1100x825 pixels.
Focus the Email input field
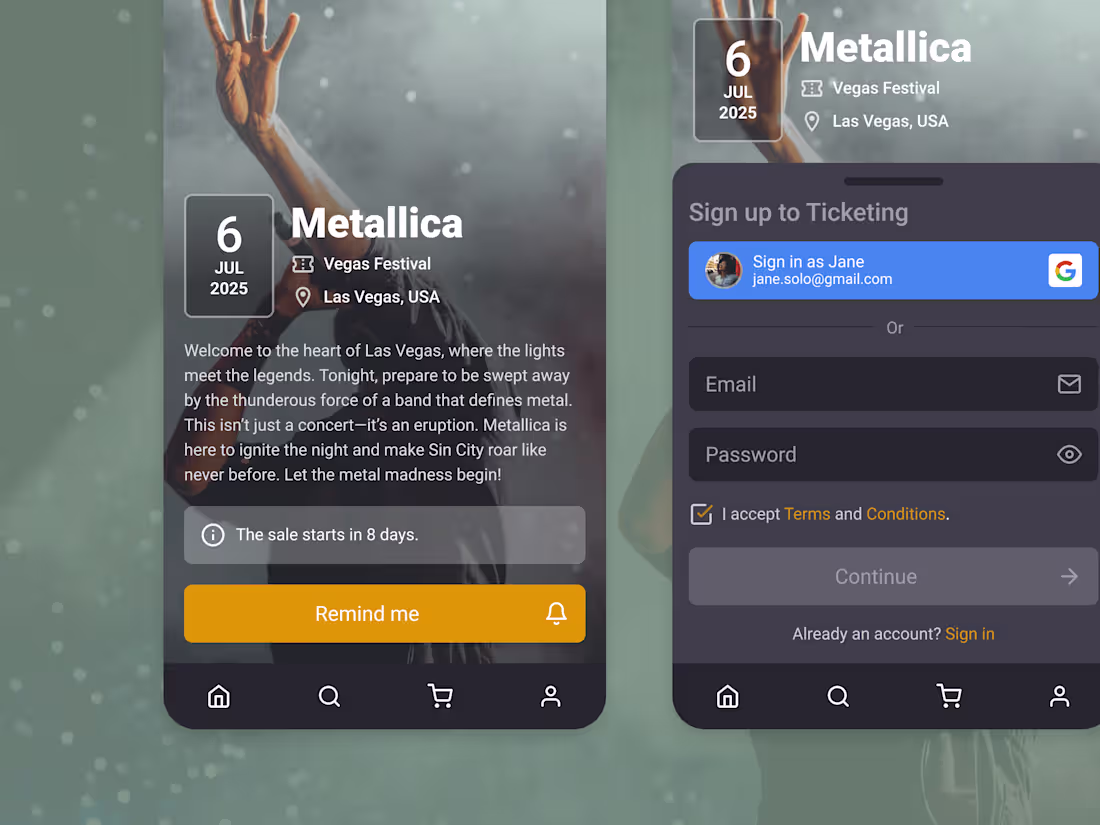pyautogui.click(x=893, y=384)
